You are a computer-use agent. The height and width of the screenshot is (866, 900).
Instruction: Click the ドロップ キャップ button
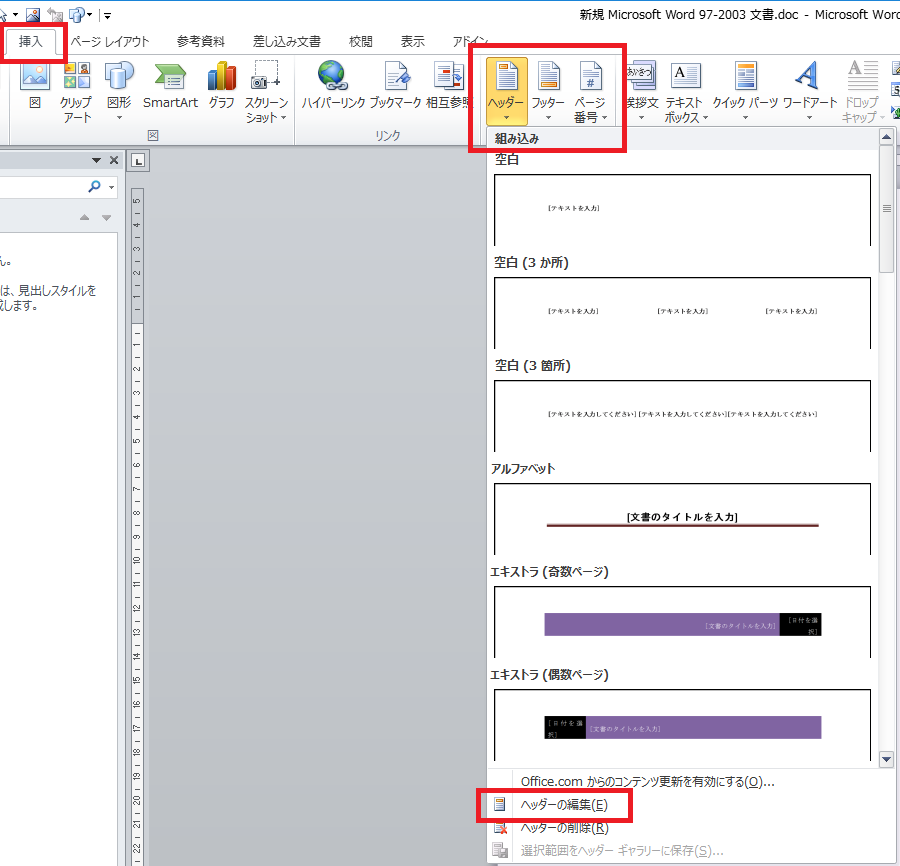coord(862,92)
